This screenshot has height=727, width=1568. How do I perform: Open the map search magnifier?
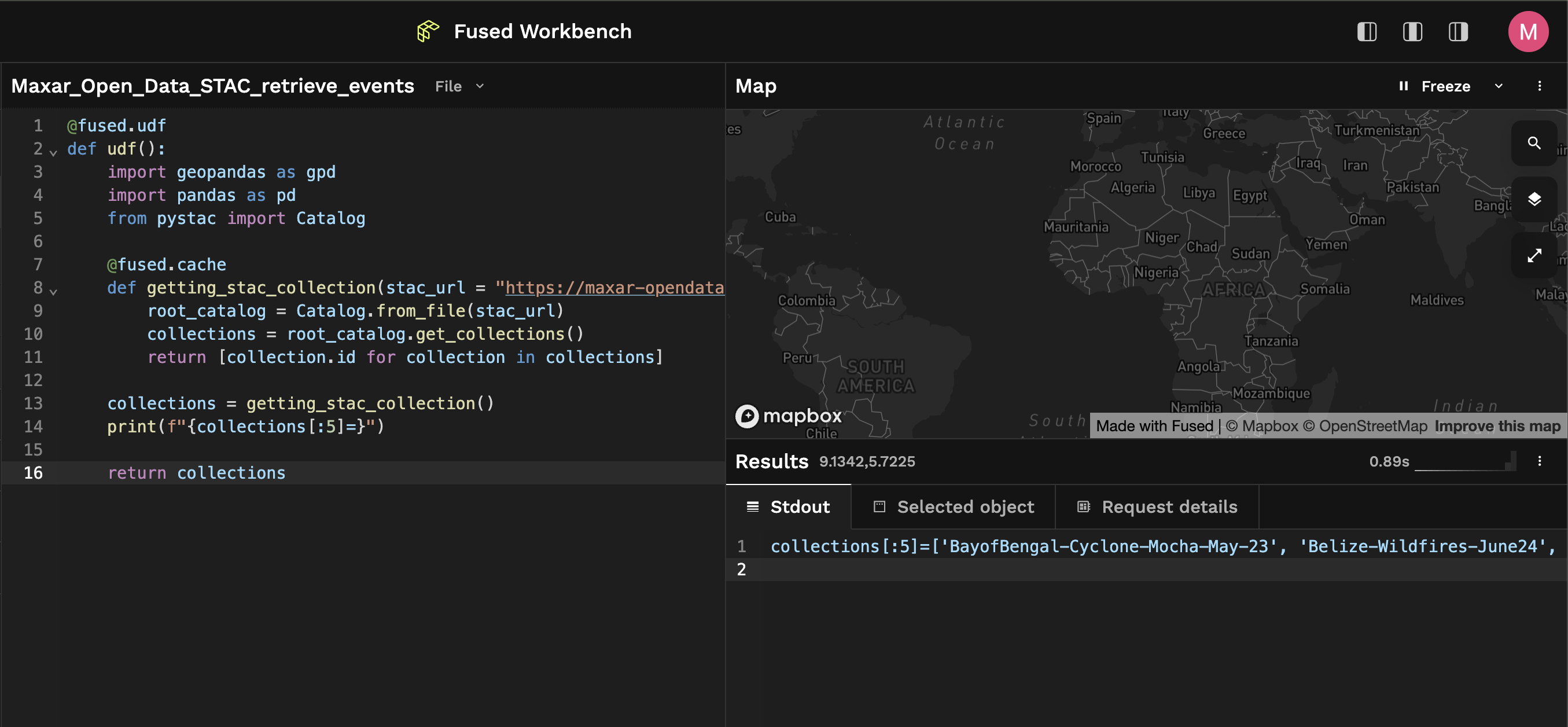pos(1534,143)
